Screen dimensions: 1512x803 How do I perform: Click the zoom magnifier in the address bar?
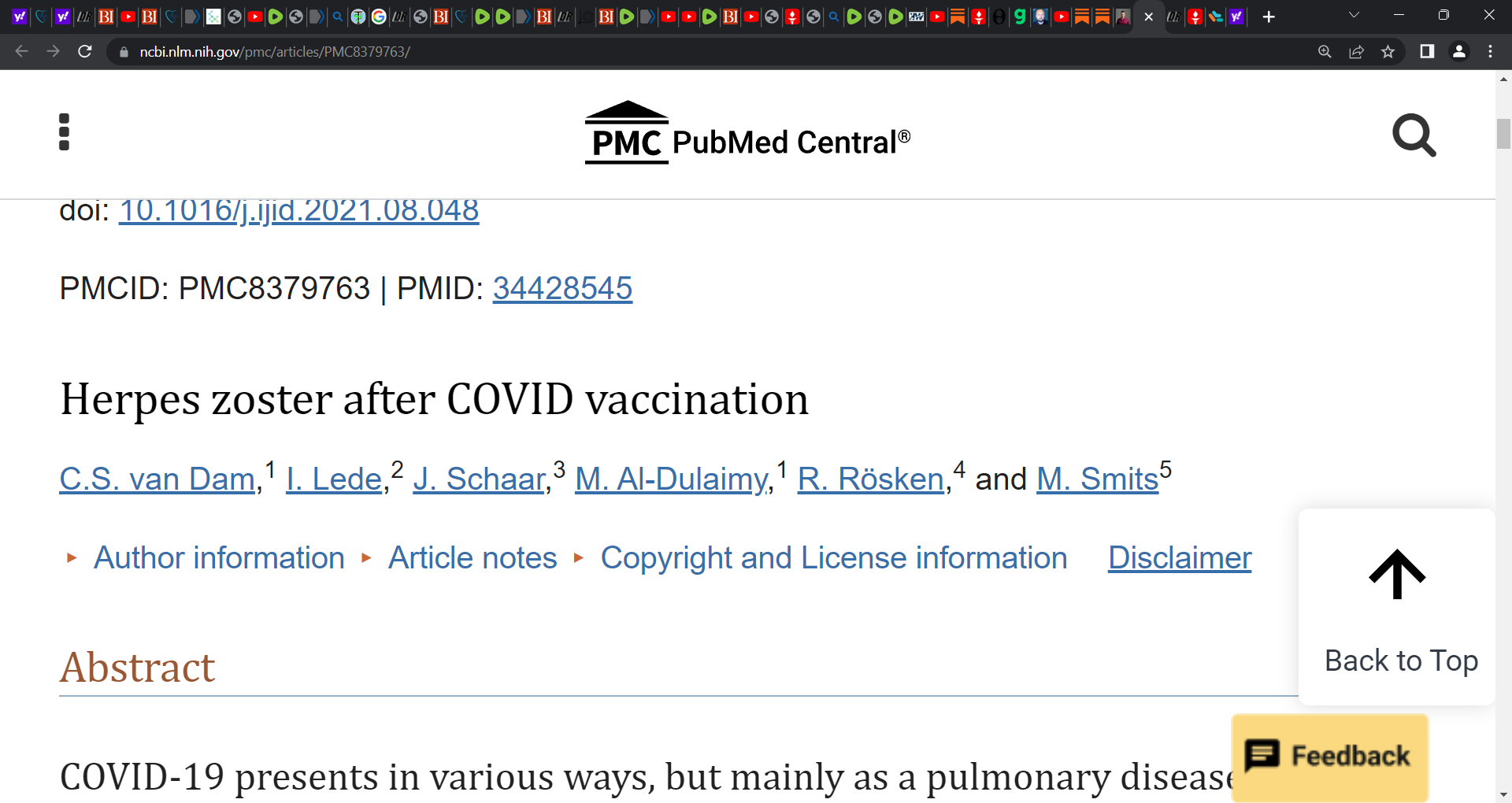click(x=1325, y=52)
